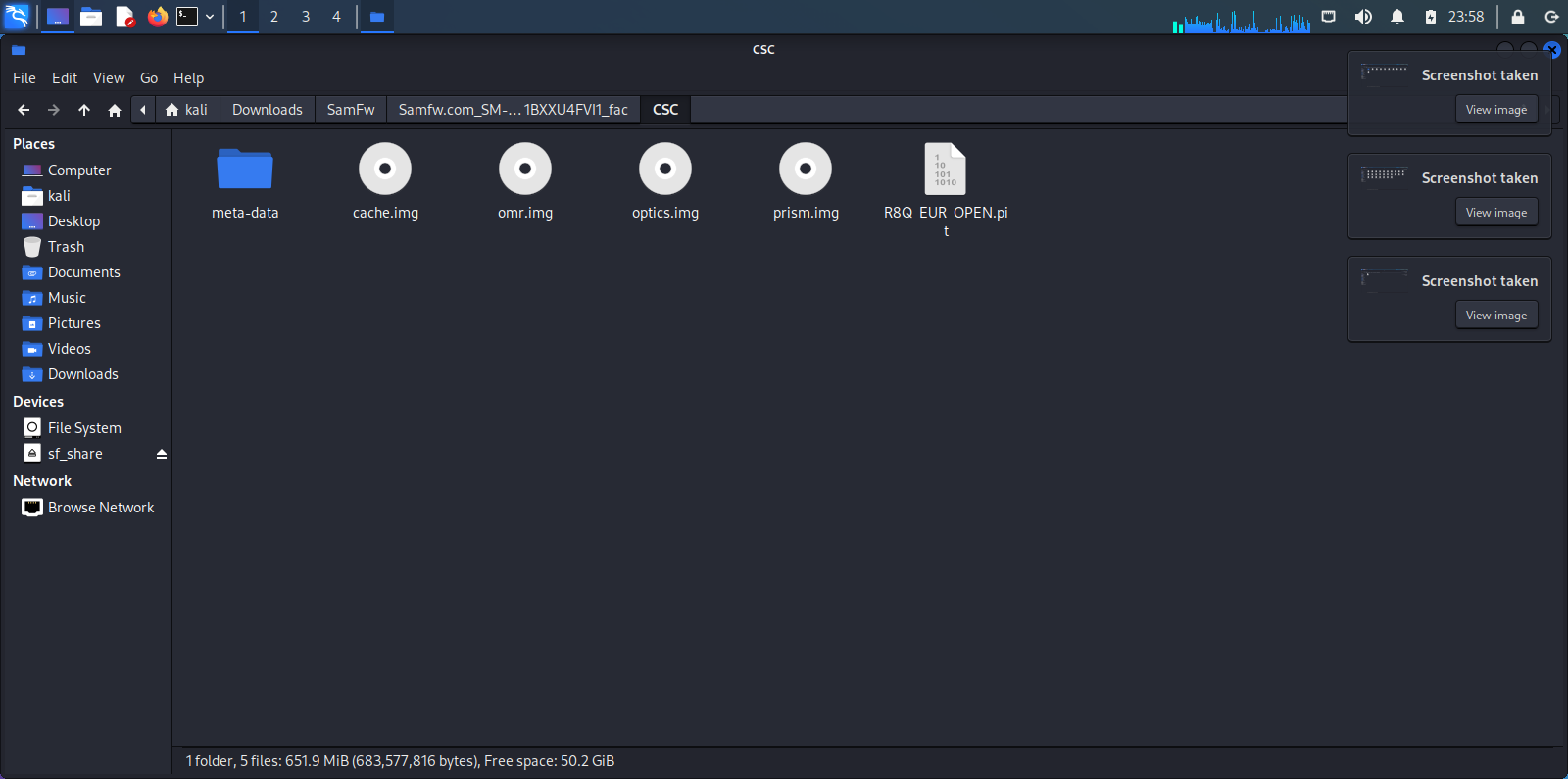Screen dimensions: 1568x779
Task: Click the clock showing 23:58
Action: [1466, 17]
